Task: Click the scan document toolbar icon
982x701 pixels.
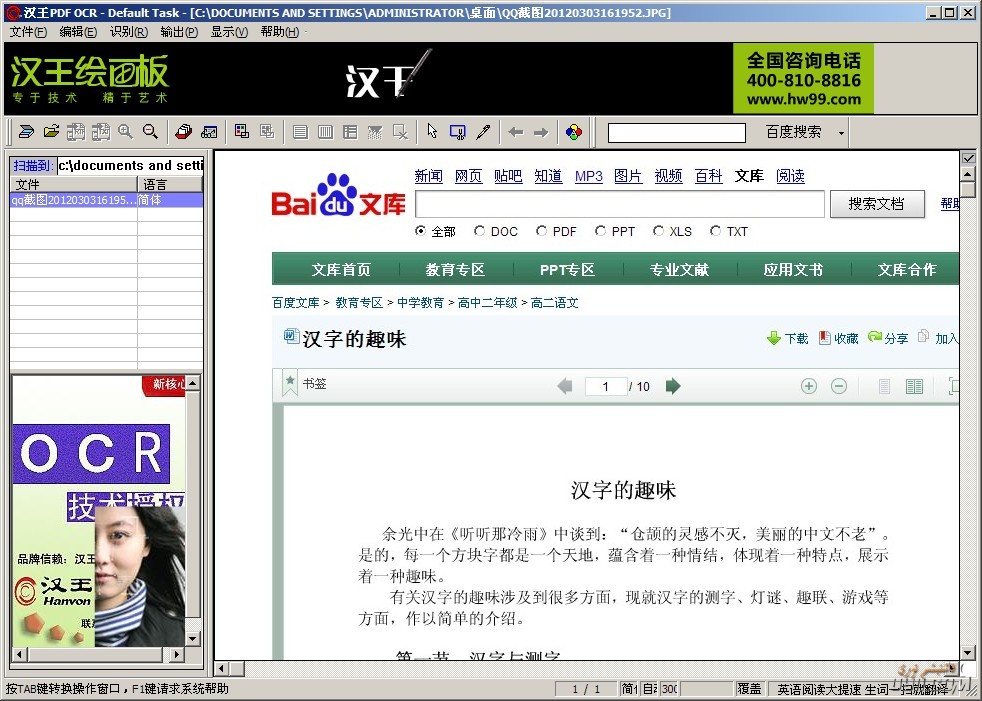Action: click(x=26, y=132)
